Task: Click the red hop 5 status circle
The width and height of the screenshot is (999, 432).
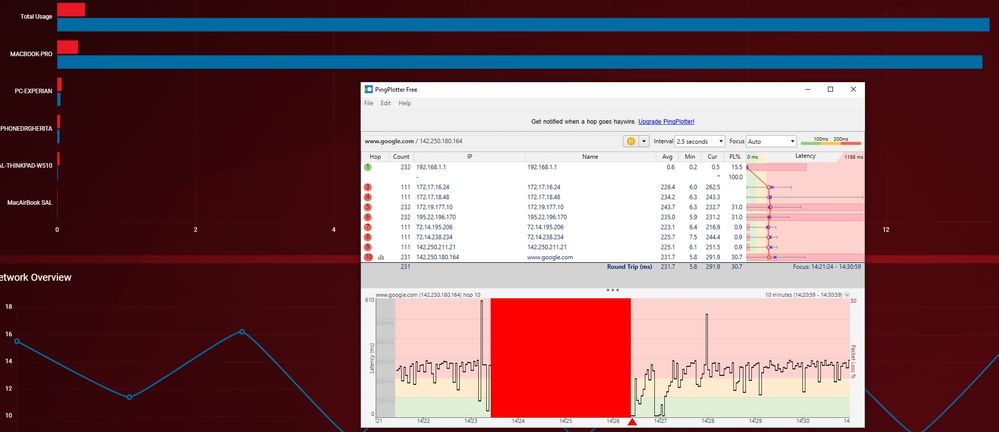Action: pyautogui.click(x=368, y=207)
